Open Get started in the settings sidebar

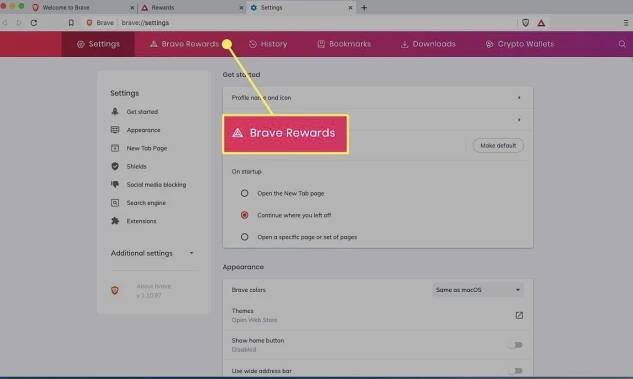(142, 112)
